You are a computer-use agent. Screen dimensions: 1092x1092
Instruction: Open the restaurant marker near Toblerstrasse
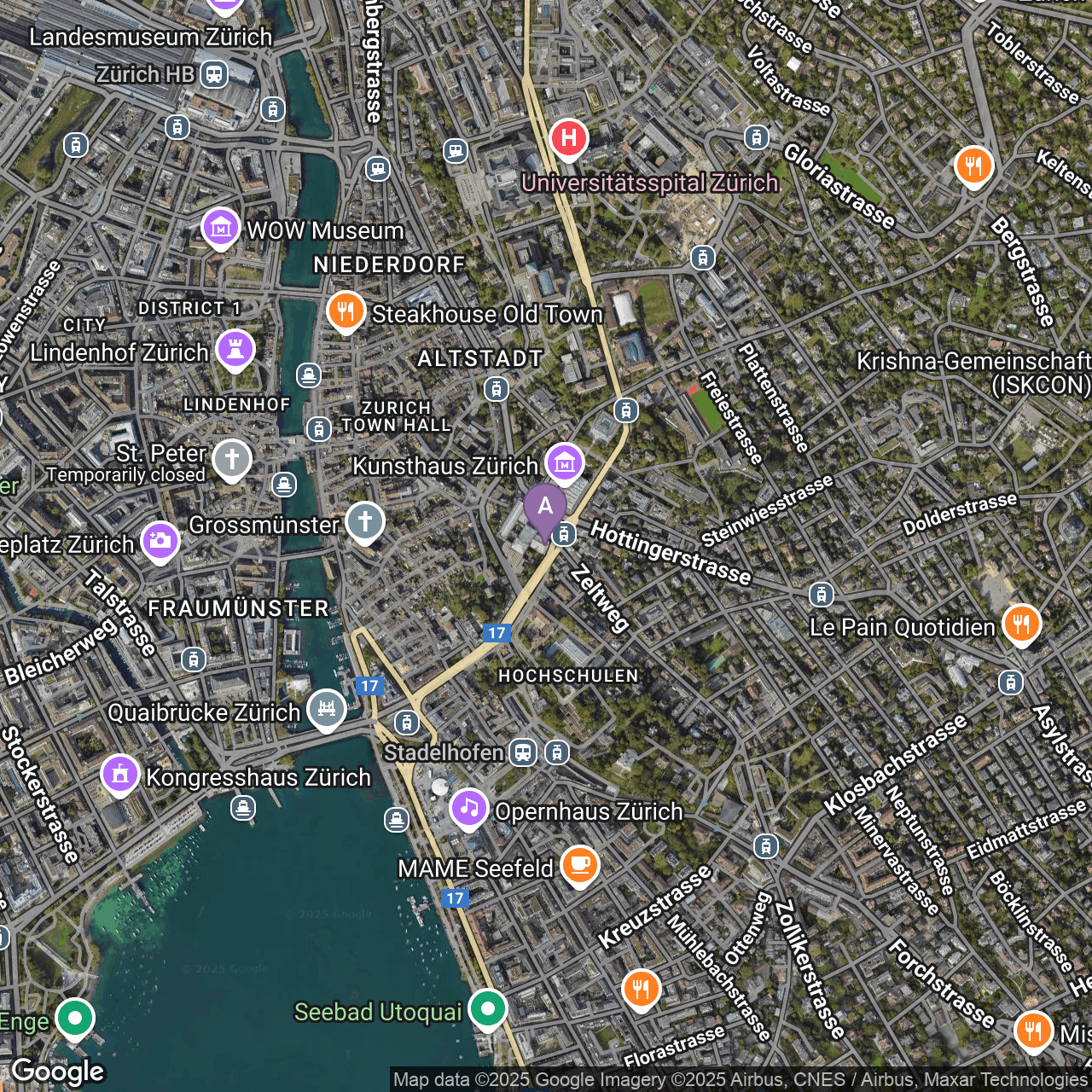click(973, 166)
